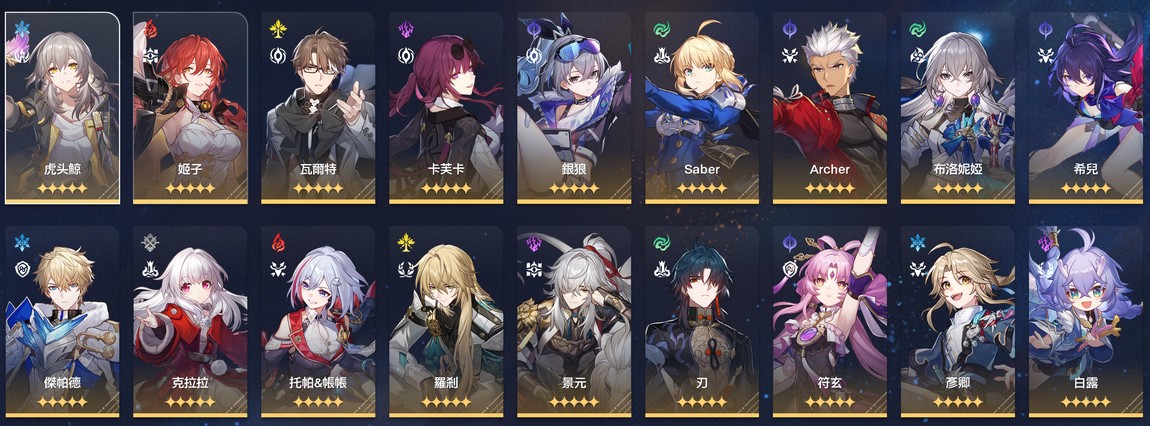Select the 虎头鲸 character card
1150x426 pixels.
(62, 108)
